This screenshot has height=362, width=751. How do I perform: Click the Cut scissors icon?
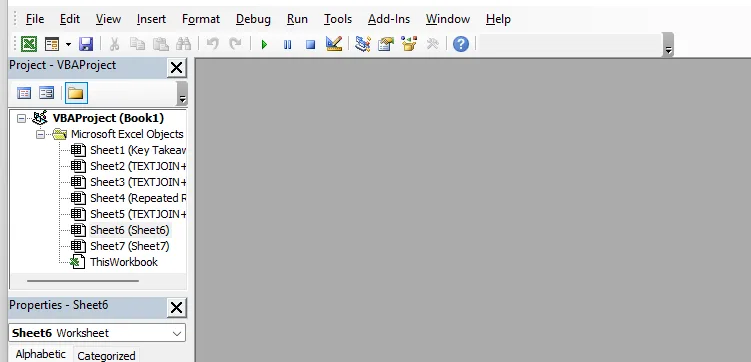(x=114, y=44)
